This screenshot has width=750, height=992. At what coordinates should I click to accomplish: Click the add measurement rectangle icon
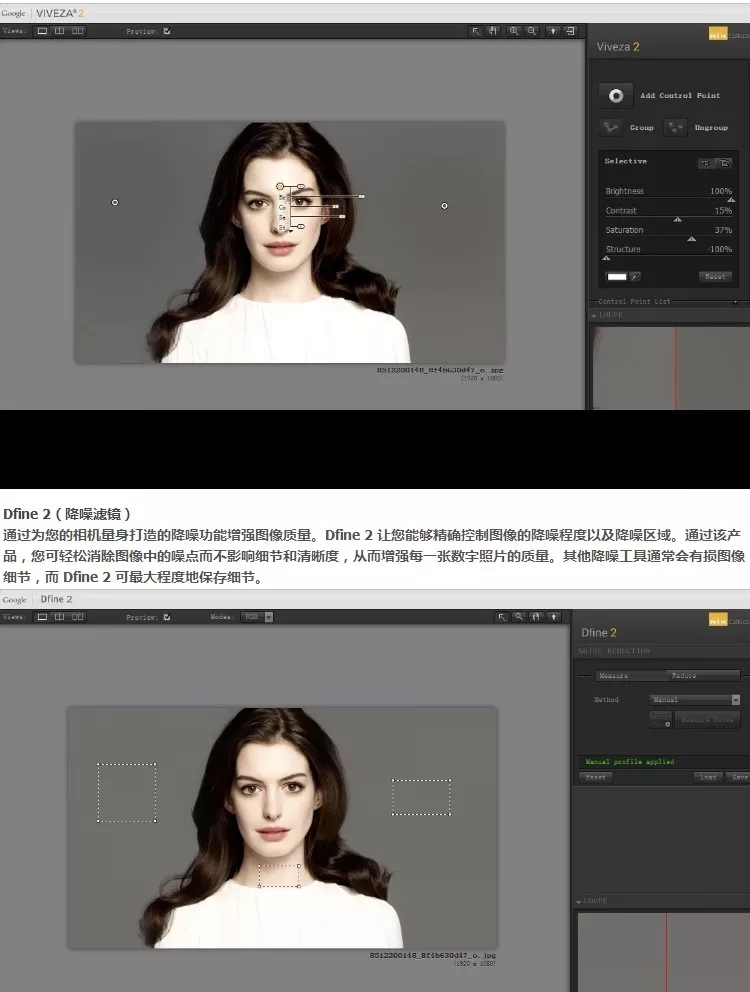pyautogui.click(x=660, y=719)
